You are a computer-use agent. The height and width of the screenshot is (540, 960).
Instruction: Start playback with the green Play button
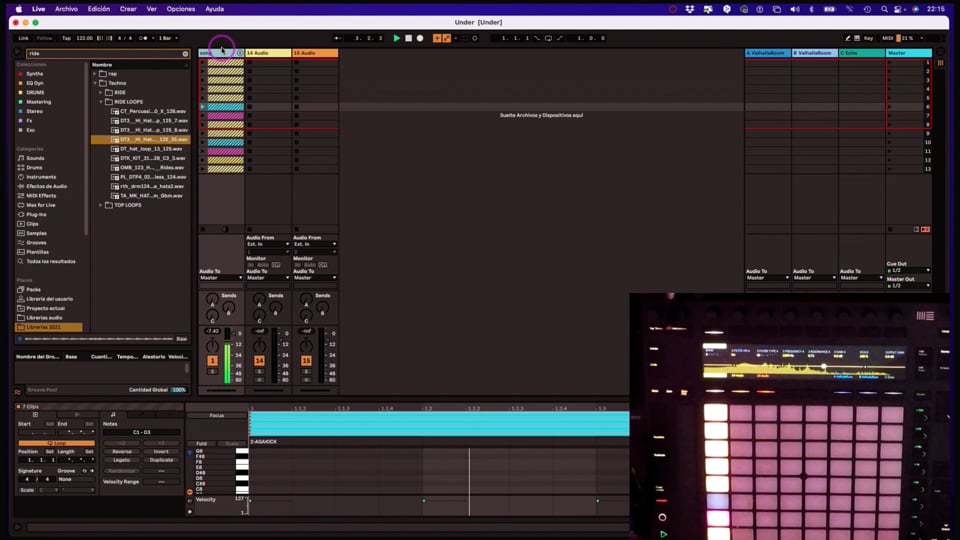pyautogui.click(x=396, y=38)
